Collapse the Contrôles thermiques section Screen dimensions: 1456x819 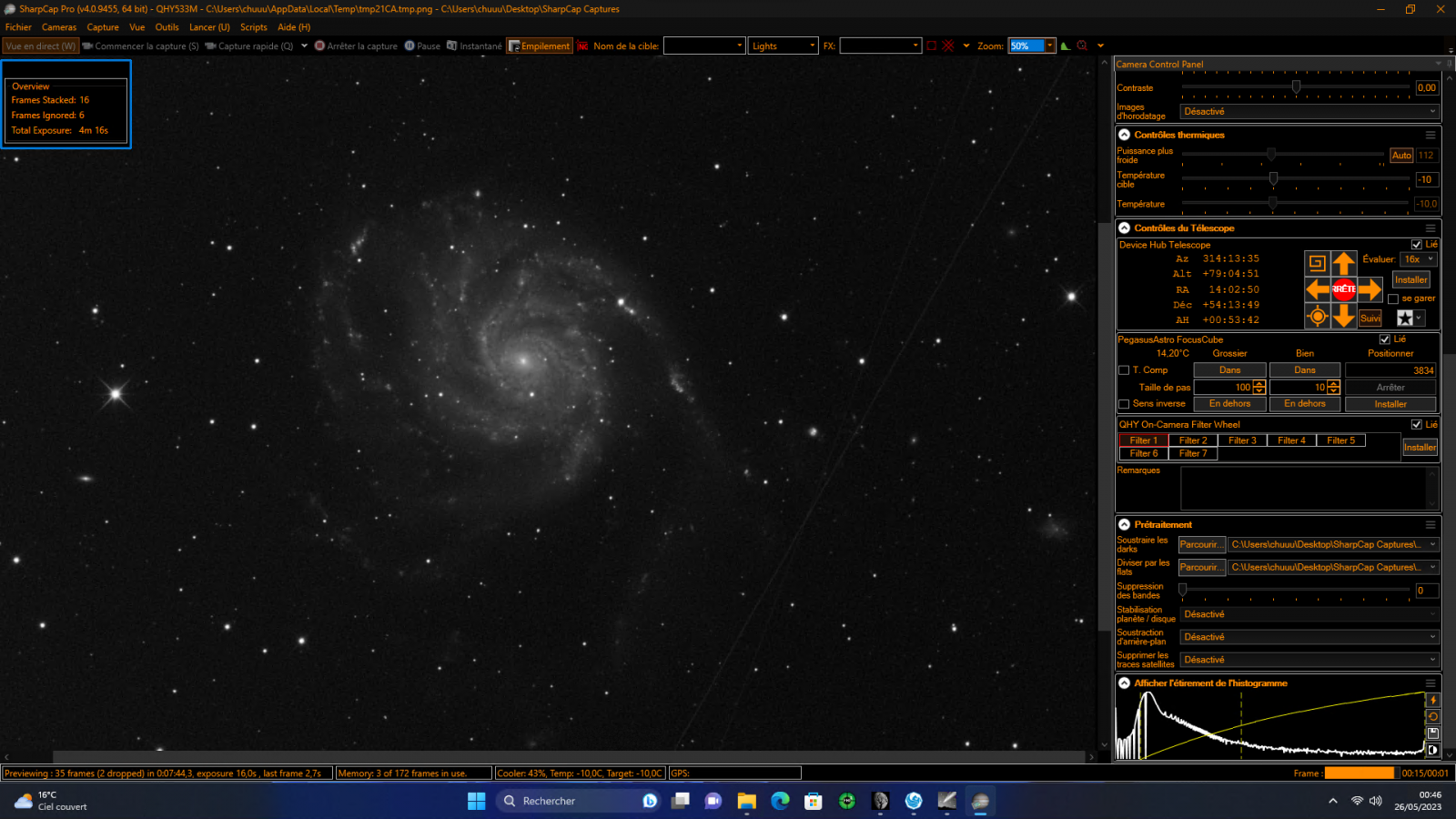click(1125, 135)
